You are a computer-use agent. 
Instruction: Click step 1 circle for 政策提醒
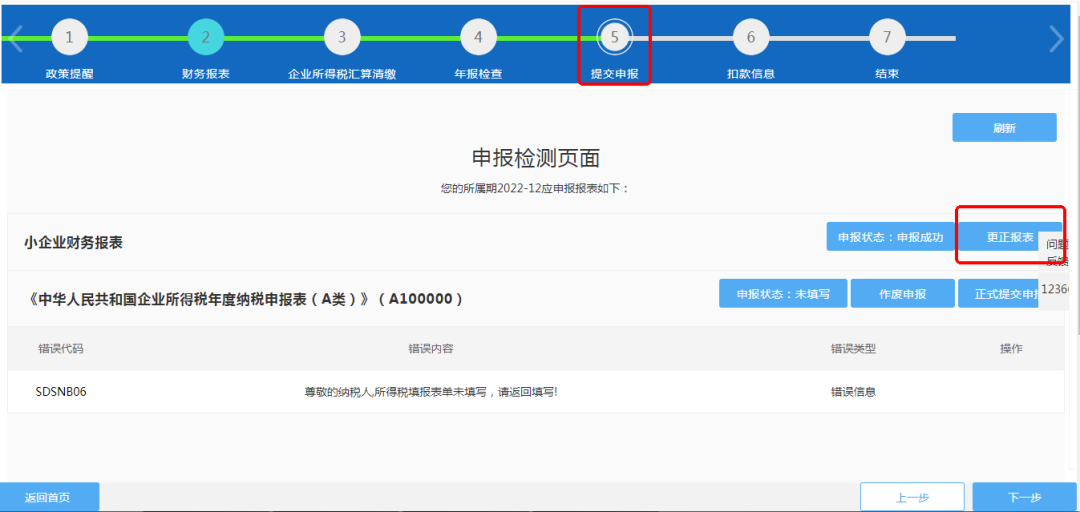69,38
